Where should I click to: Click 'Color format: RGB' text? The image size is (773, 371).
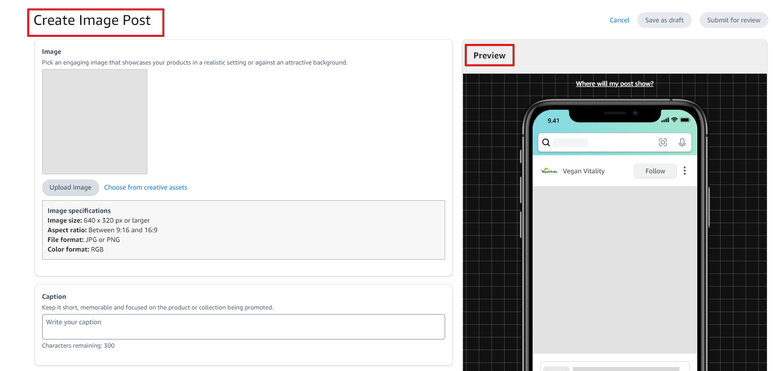75,249
